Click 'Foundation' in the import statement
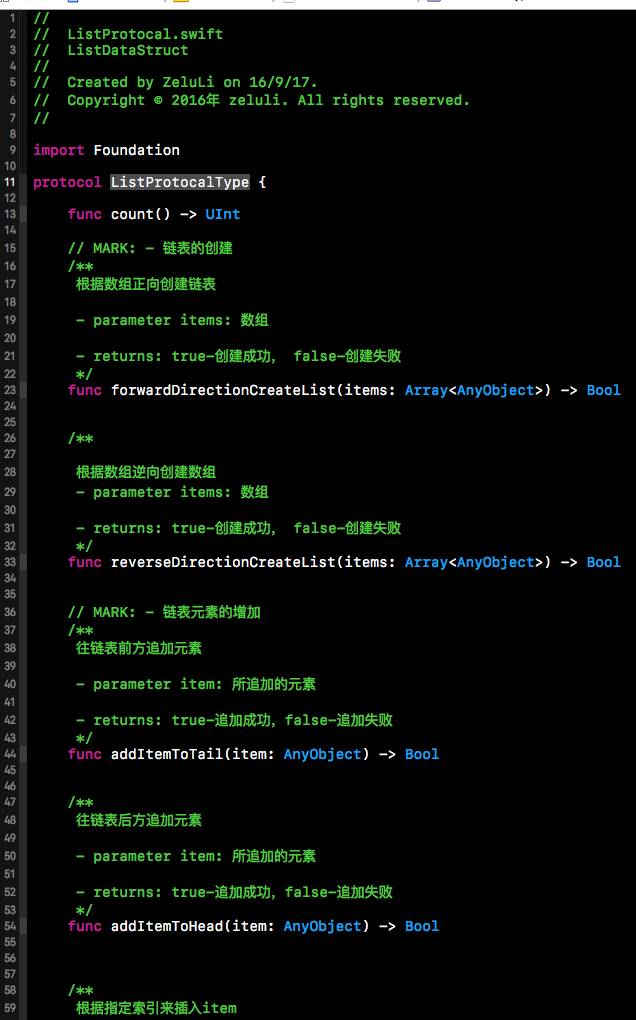This screenshot has width=636, height=1020. [x=137, y=150]
